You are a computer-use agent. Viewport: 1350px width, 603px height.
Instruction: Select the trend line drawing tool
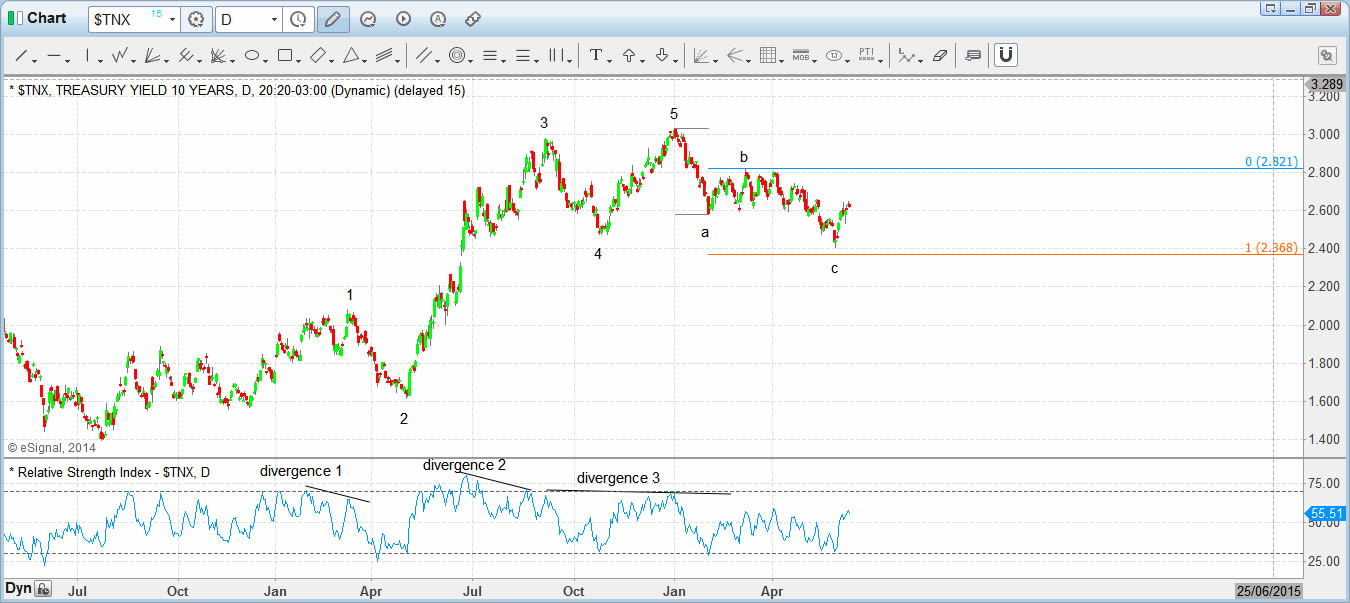pyautogui.click(x=19, y=56)
